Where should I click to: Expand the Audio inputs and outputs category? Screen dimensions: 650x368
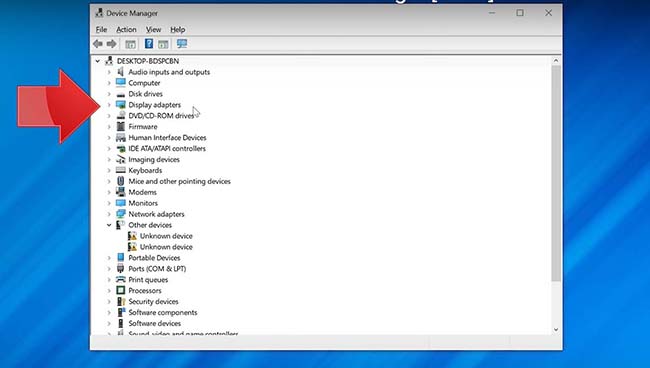[x=109, y=72]
